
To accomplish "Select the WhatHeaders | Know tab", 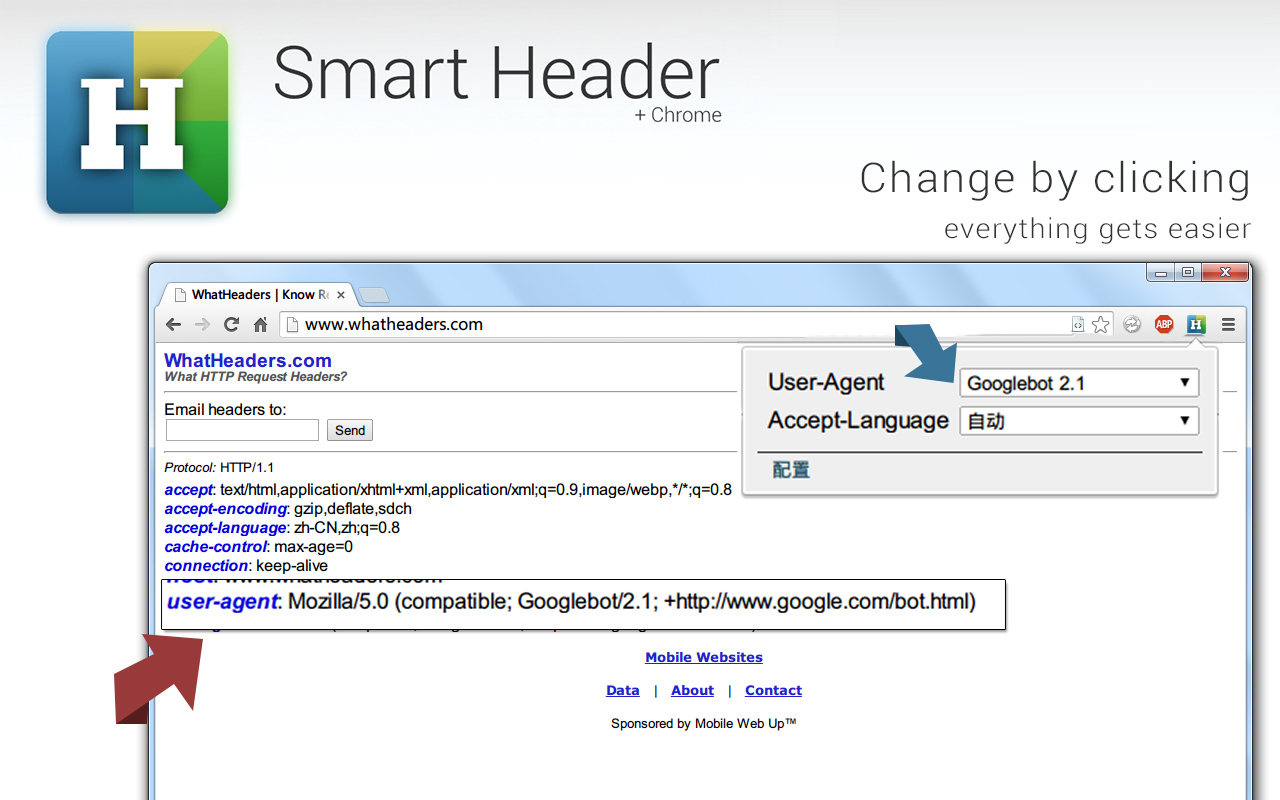I will point(260,295).
